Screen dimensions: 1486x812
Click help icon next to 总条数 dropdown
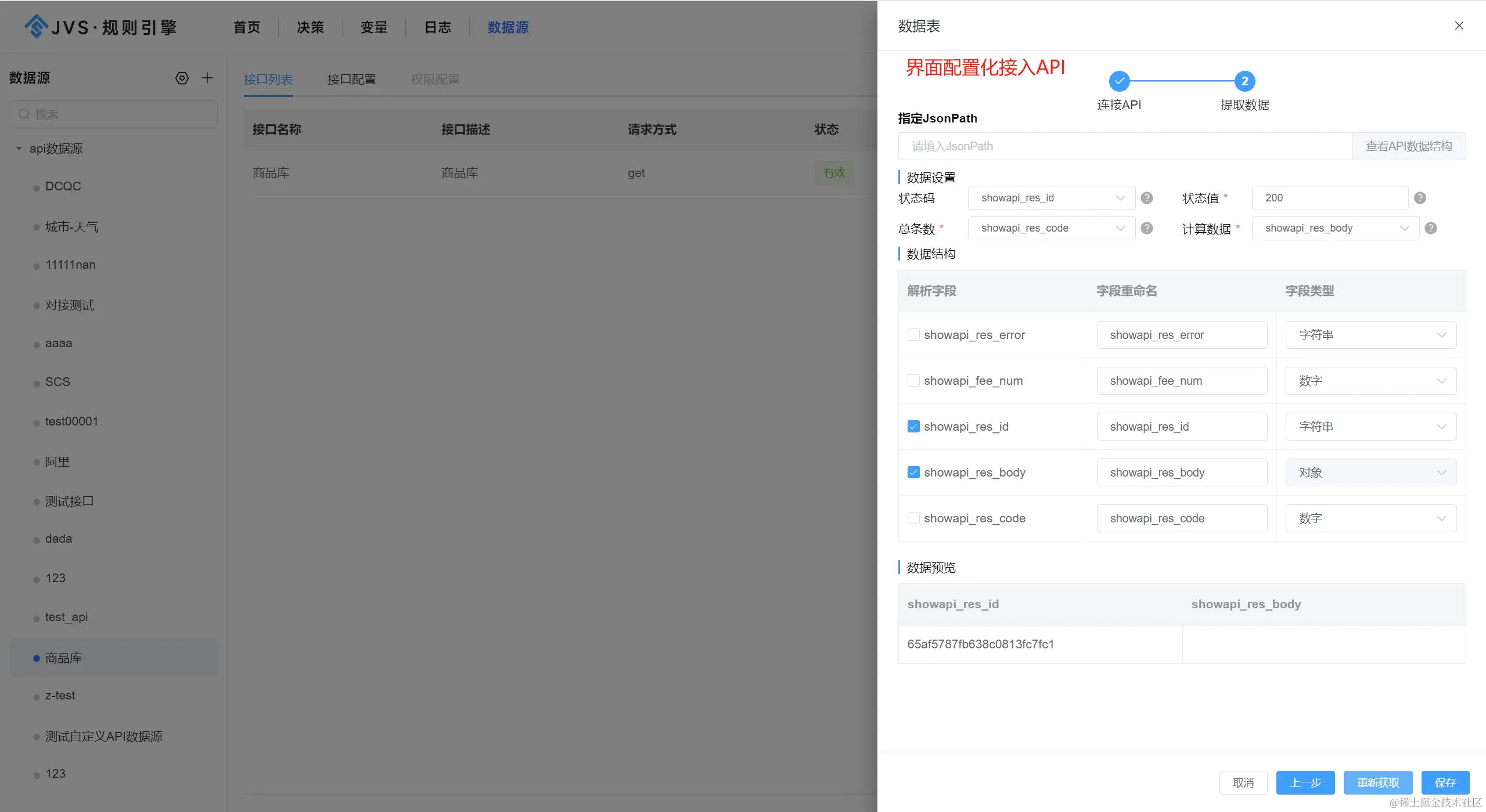point(1146,228)
